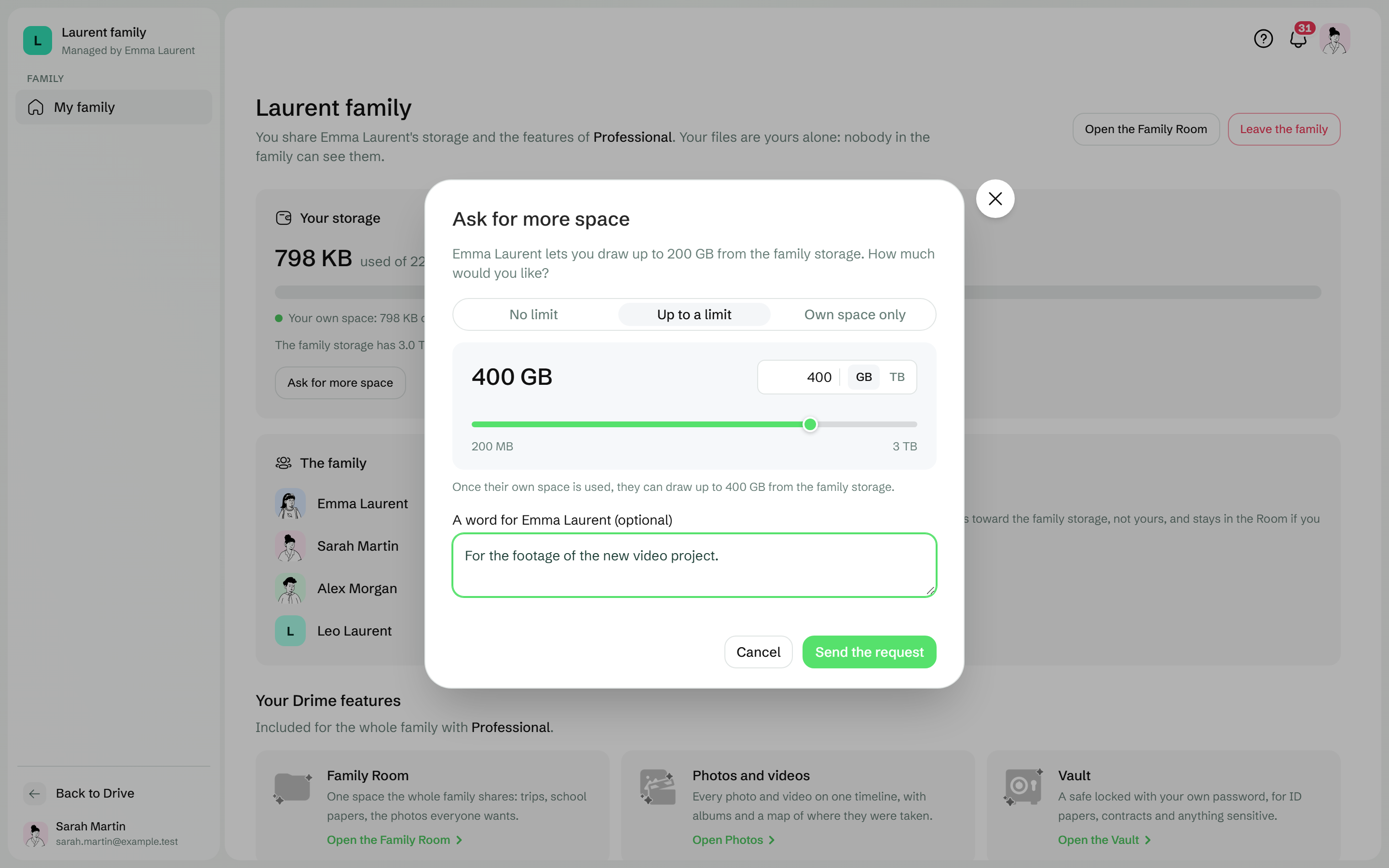The image size is (1389, 868).
Task: Cancel the space request
Action: point(758,652)
